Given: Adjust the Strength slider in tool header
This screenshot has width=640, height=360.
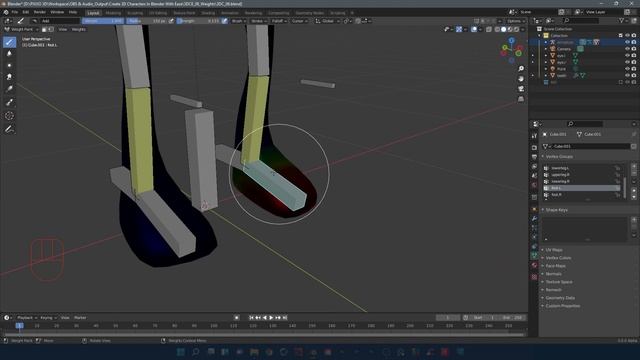Looking at the screenshot, I should coord(199,21).
